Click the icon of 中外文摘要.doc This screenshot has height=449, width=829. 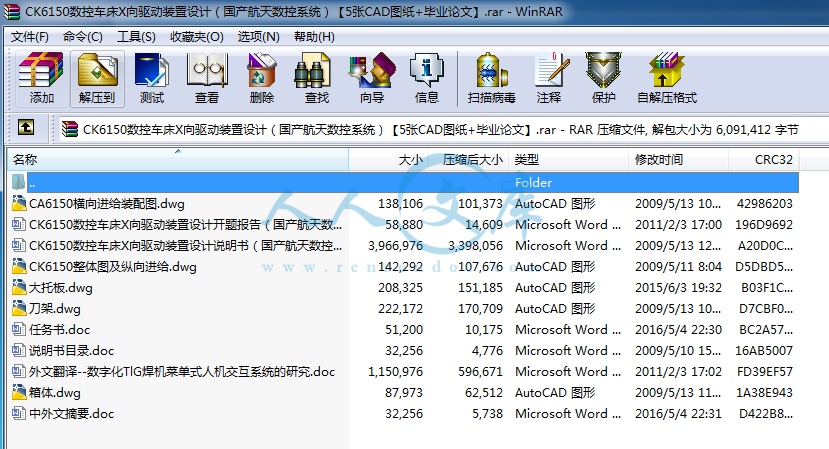coord(19,414)
